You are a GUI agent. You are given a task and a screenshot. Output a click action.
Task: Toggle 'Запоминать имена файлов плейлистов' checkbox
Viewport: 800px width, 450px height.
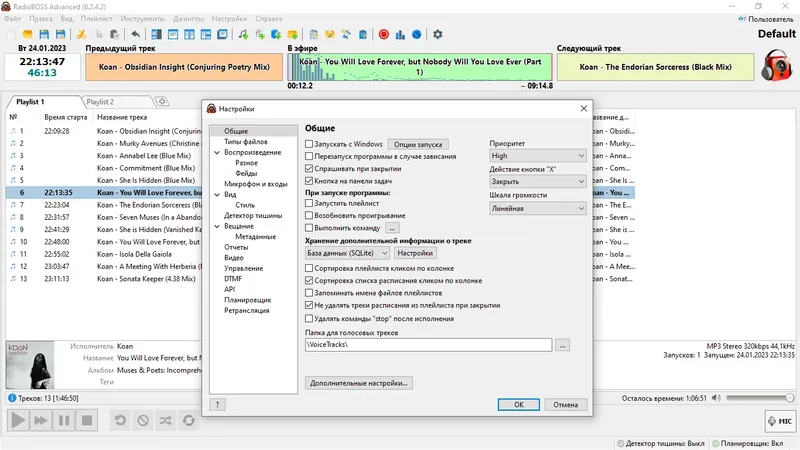coord(309,293)
